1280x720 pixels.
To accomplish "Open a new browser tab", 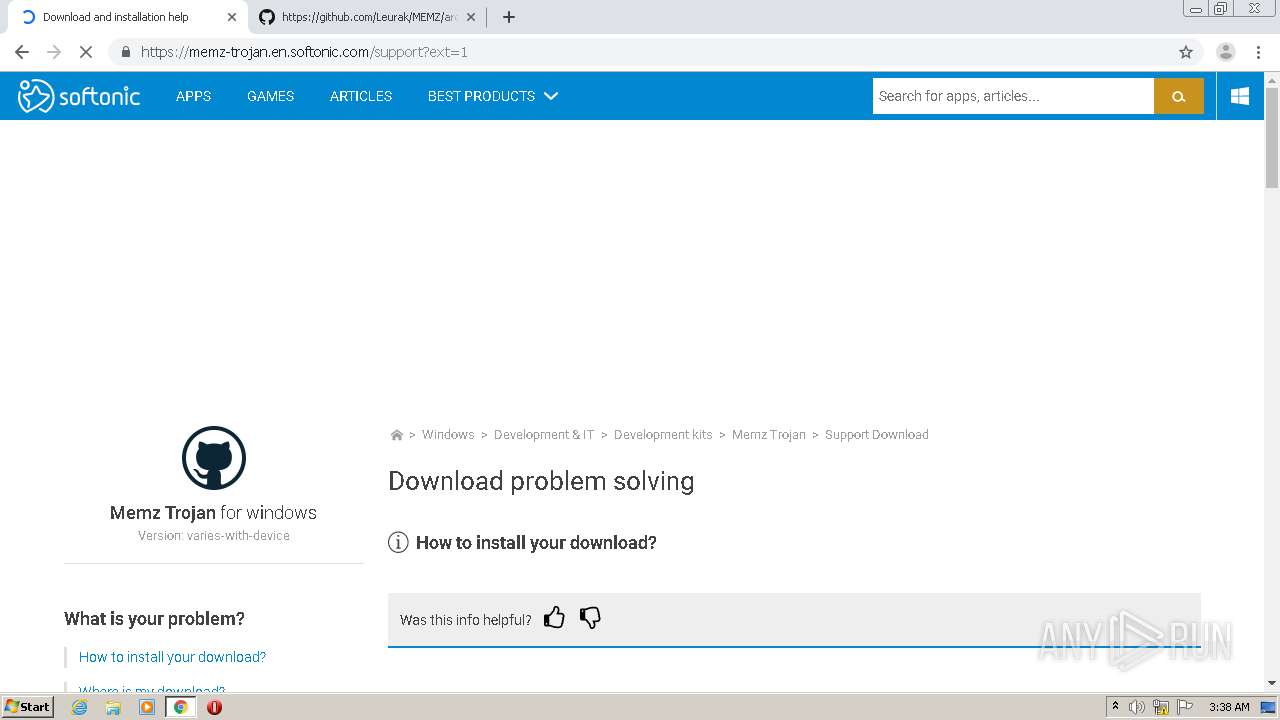I will point(508,17).
